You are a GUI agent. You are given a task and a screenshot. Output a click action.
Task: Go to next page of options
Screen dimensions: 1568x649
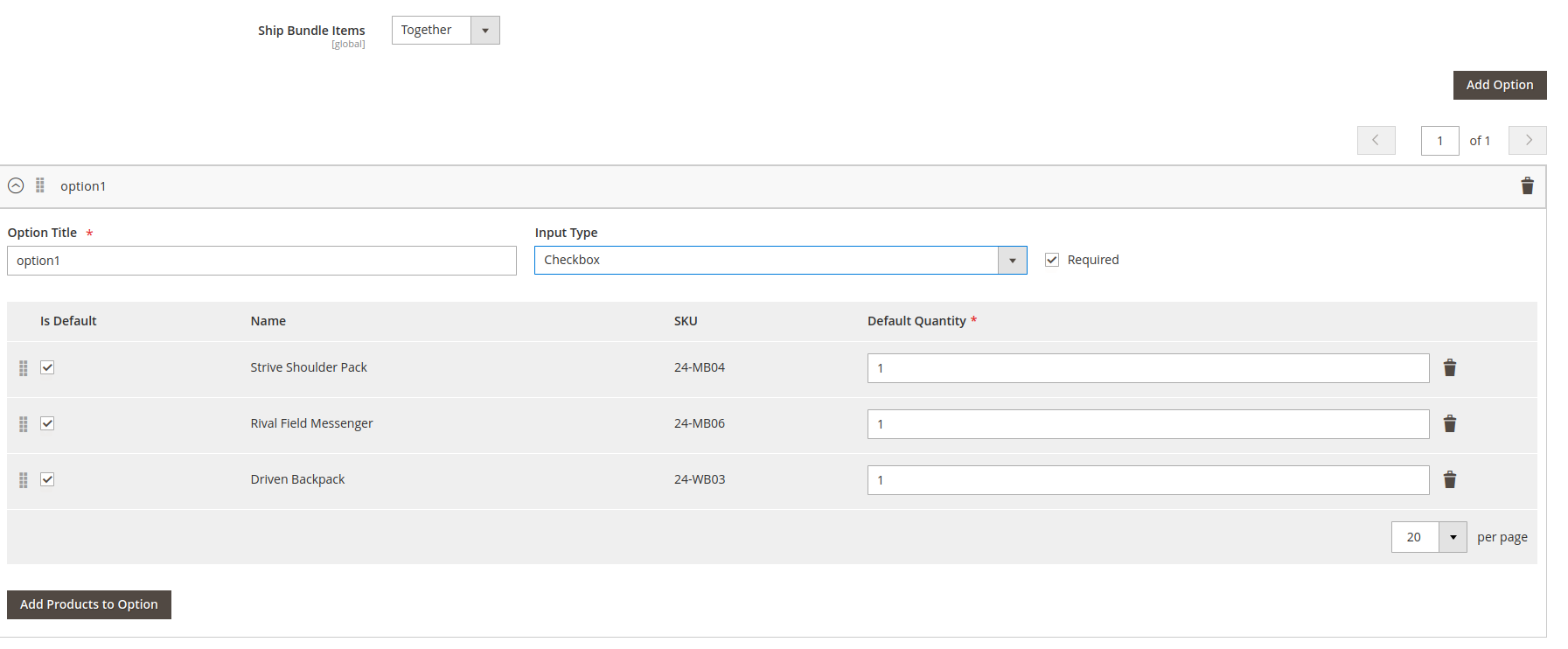coord(1527,141)
